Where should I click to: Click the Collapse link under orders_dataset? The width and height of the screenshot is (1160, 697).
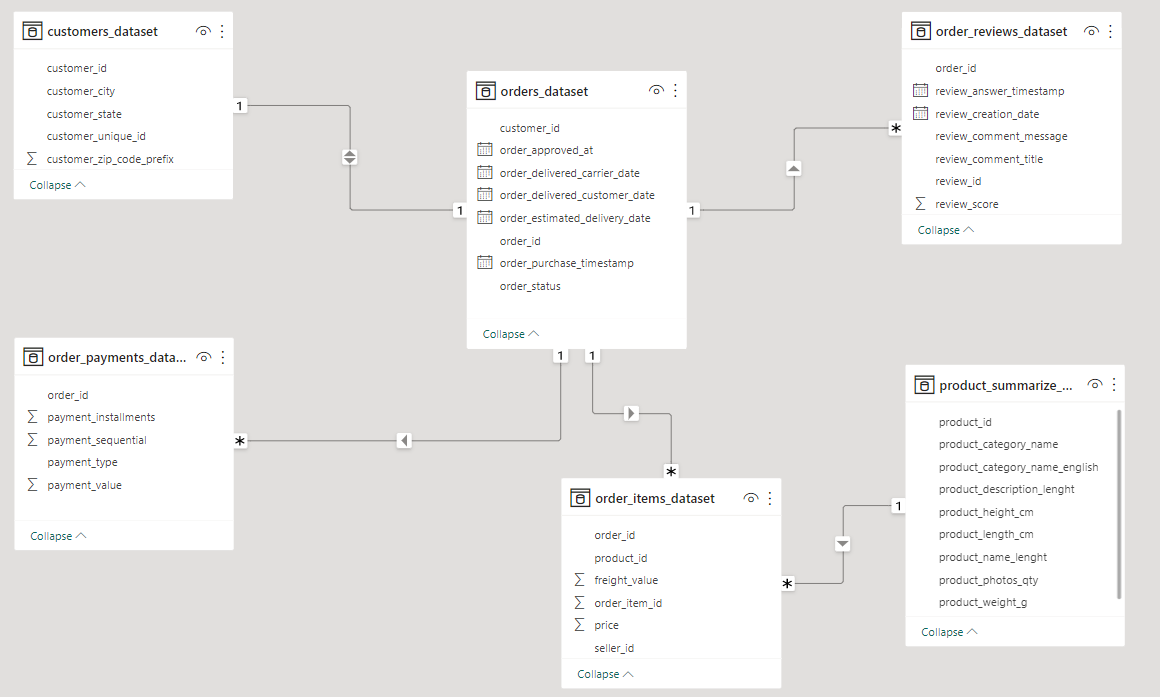point(507,333)
